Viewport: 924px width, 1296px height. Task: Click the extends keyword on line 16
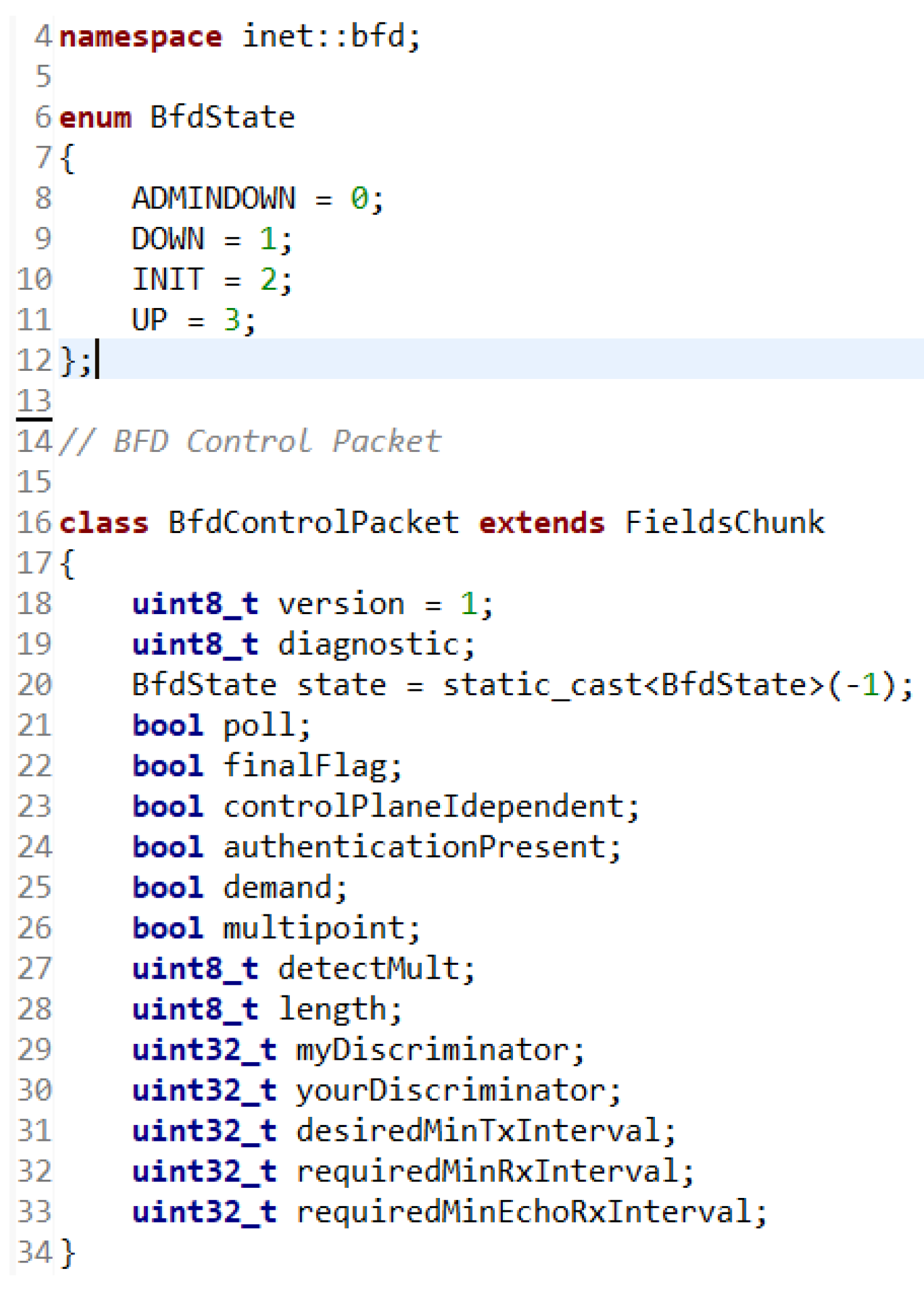tap(541, 522)
